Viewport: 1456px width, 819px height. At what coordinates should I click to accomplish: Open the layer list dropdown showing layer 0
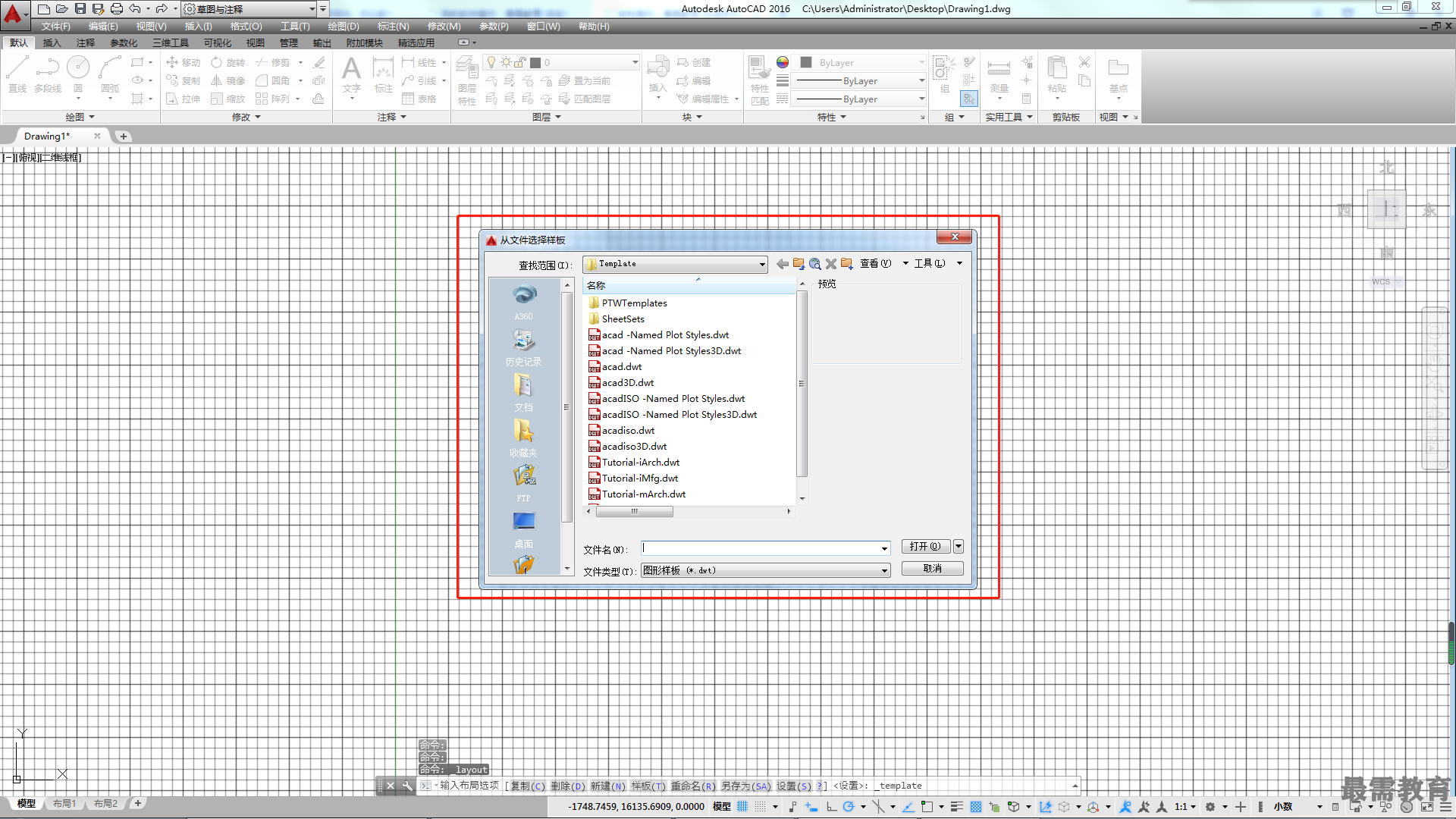click(562, 62)
